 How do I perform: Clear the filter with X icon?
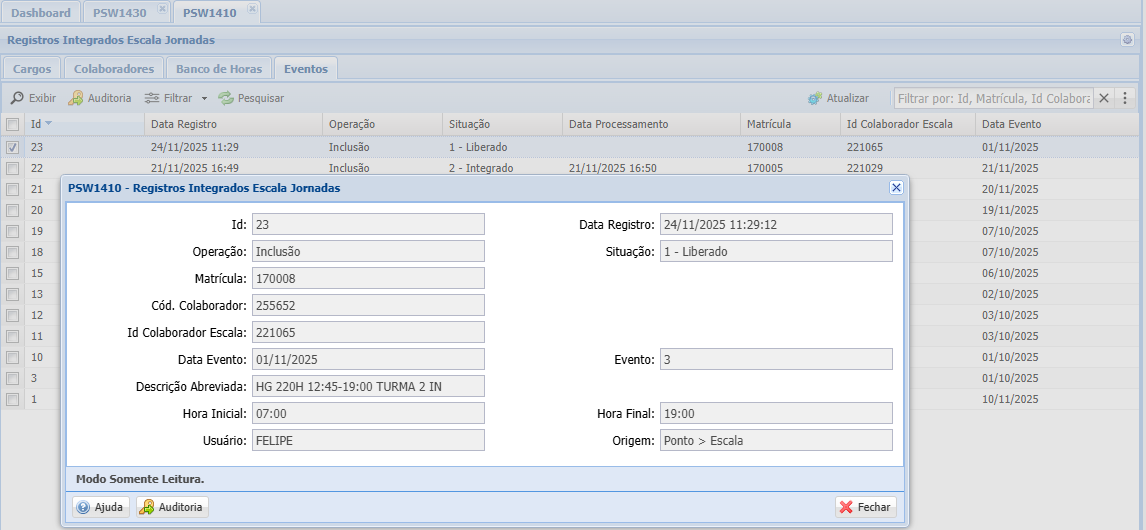(x=1104, y=98)
